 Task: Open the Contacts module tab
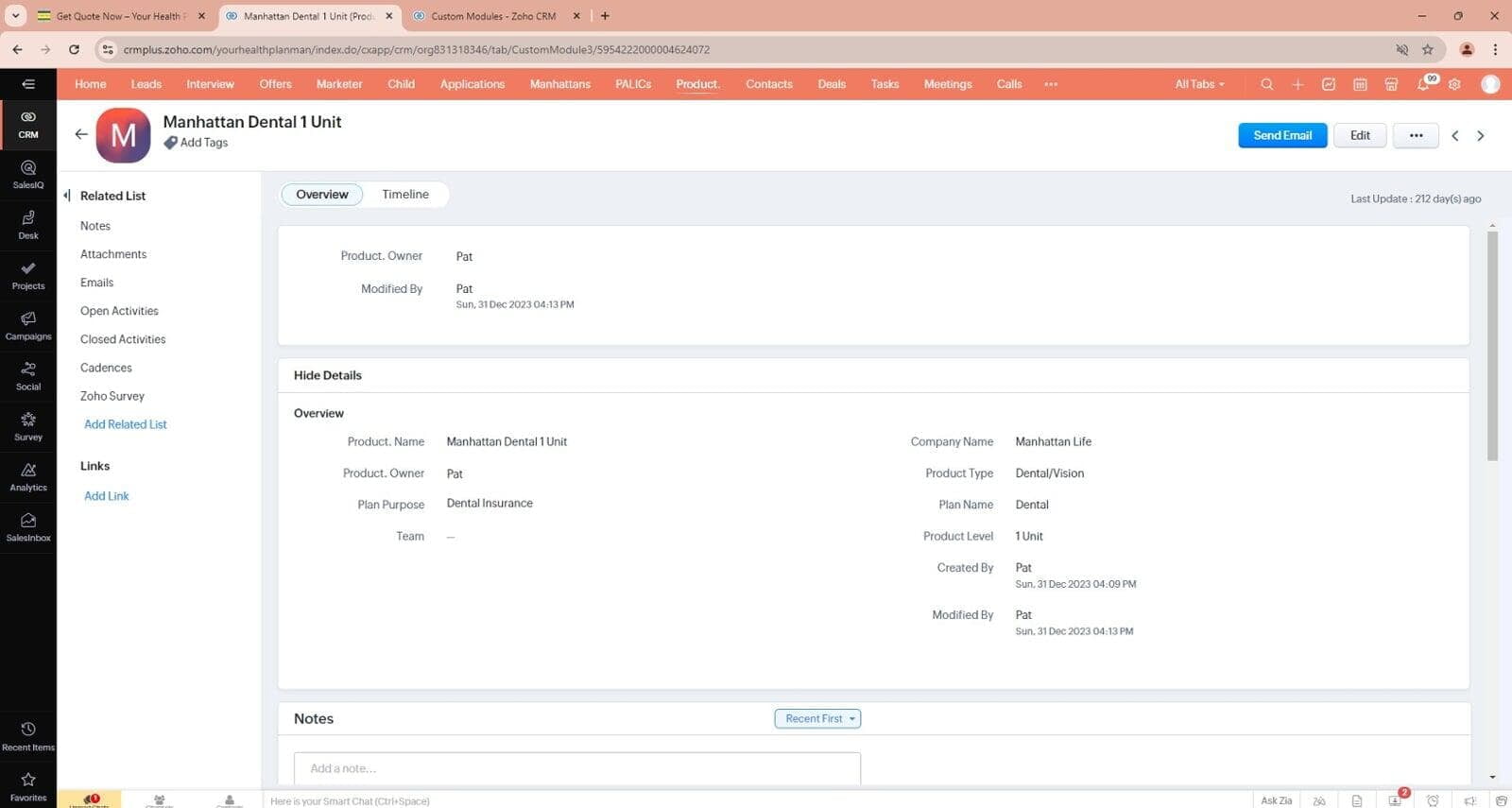click(x=769, y=84)
